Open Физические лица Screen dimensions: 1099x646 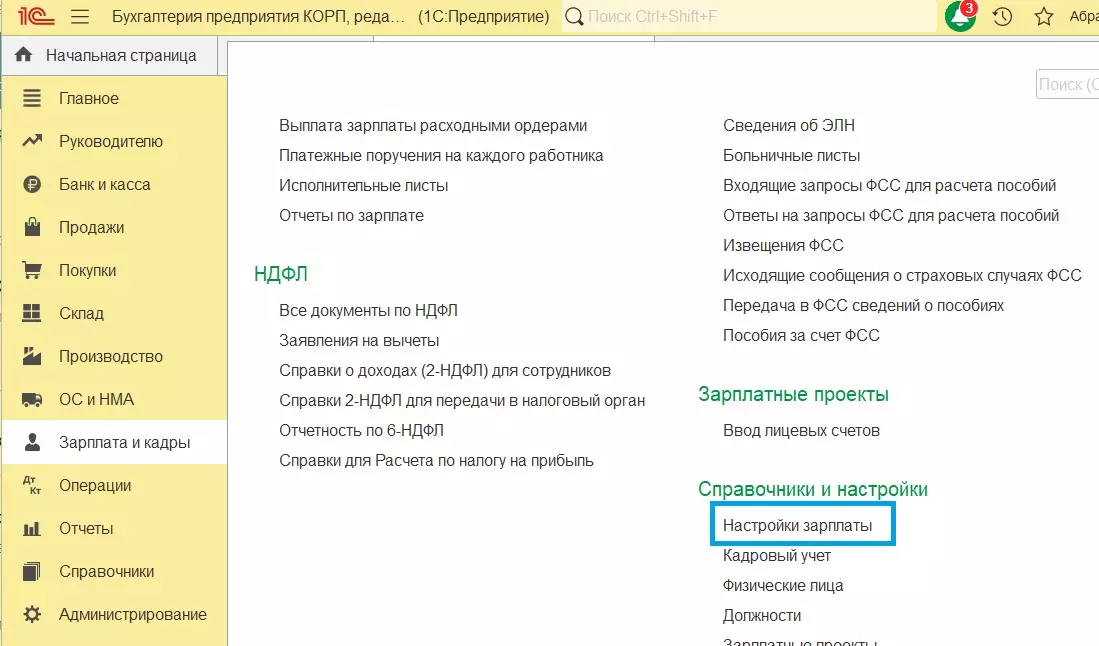(783, 586)
